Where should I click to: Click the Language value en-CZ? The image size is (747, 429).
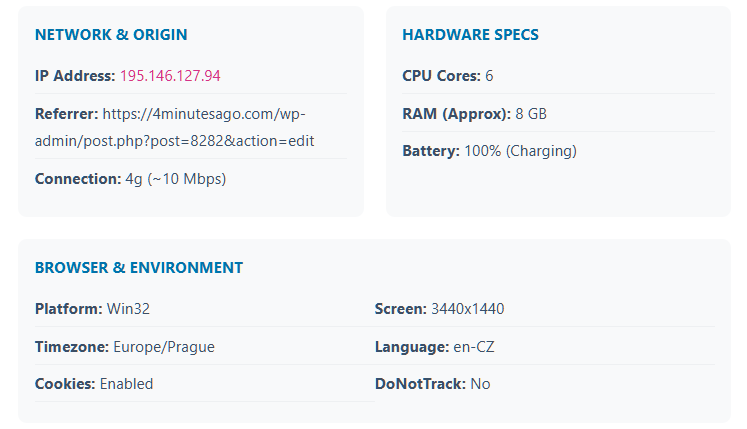click(x=473, y=347)
